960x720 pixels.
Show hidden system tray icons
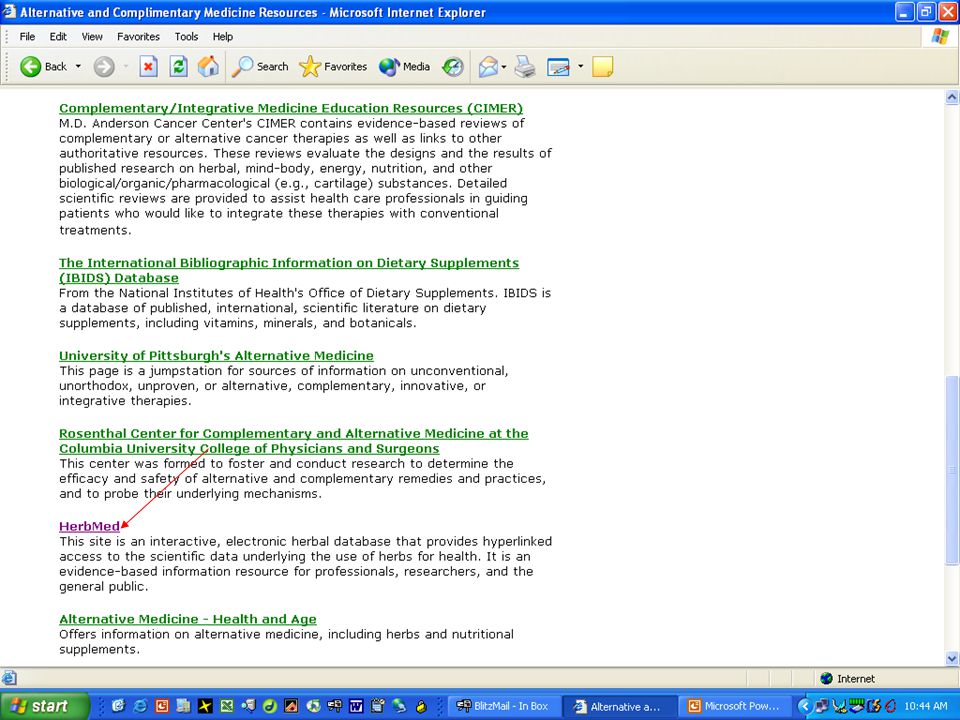click(804, 706)
